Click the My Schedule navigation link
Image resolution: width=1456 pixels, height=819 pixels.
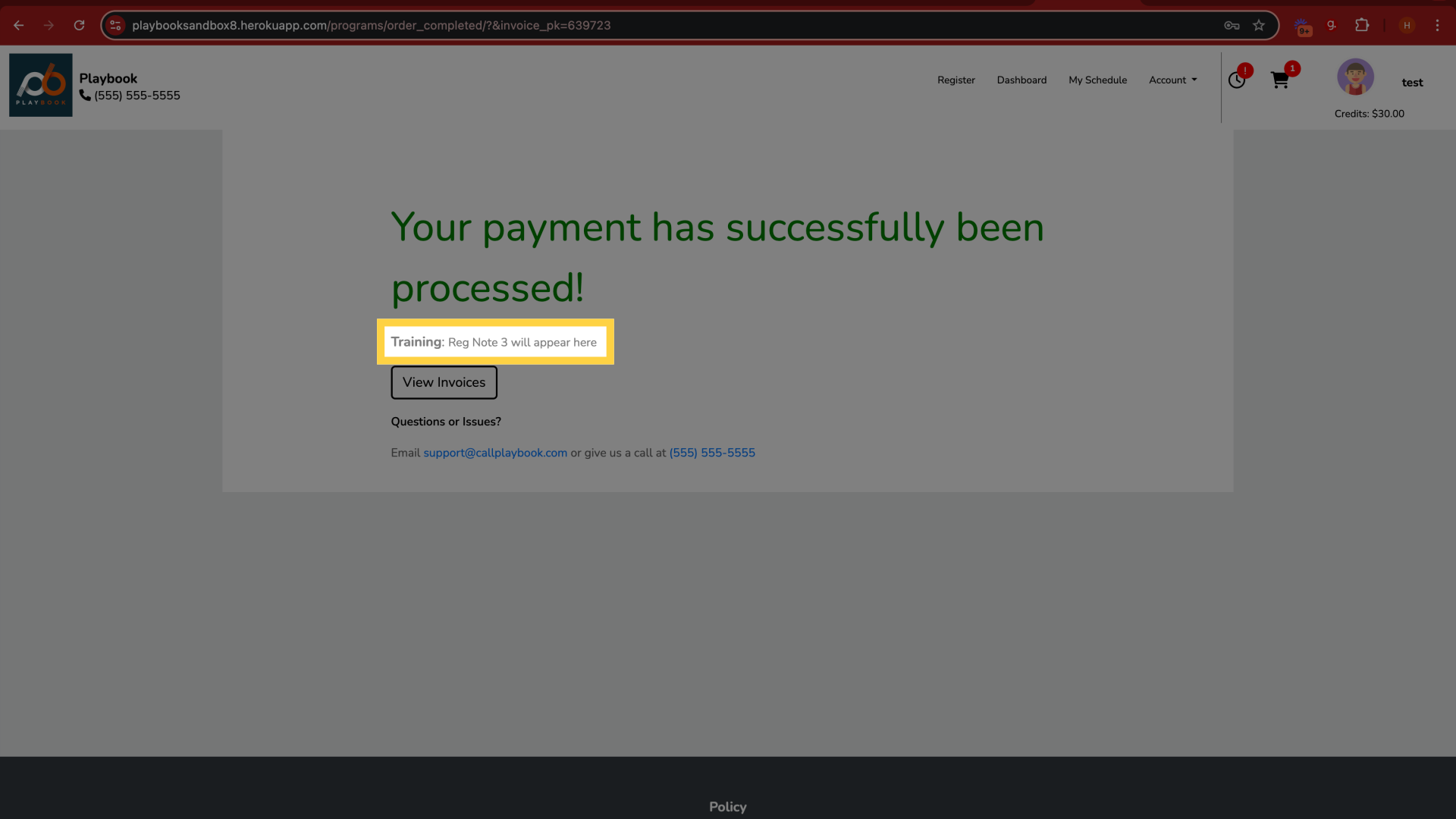[x=1097, y=79]
